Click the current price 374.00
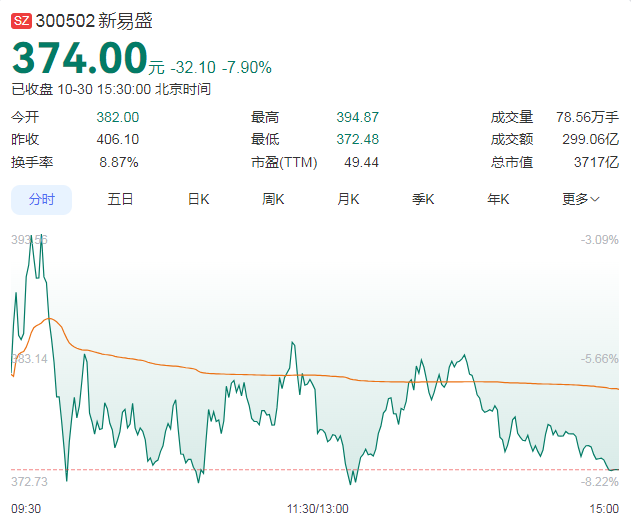The width and height of the screenshot is (631, 527). [79, 59]
